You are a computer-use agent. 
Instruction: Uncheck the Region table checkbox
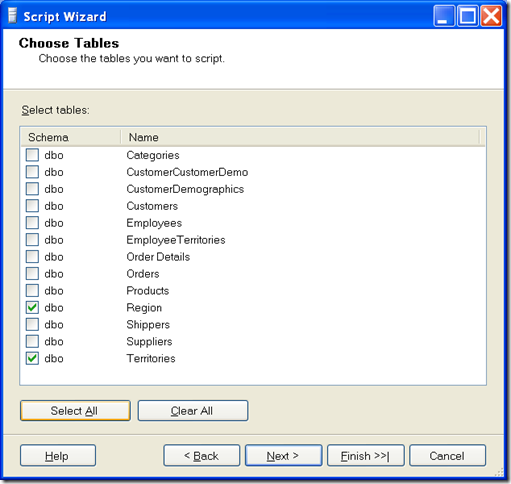(32, 307)
